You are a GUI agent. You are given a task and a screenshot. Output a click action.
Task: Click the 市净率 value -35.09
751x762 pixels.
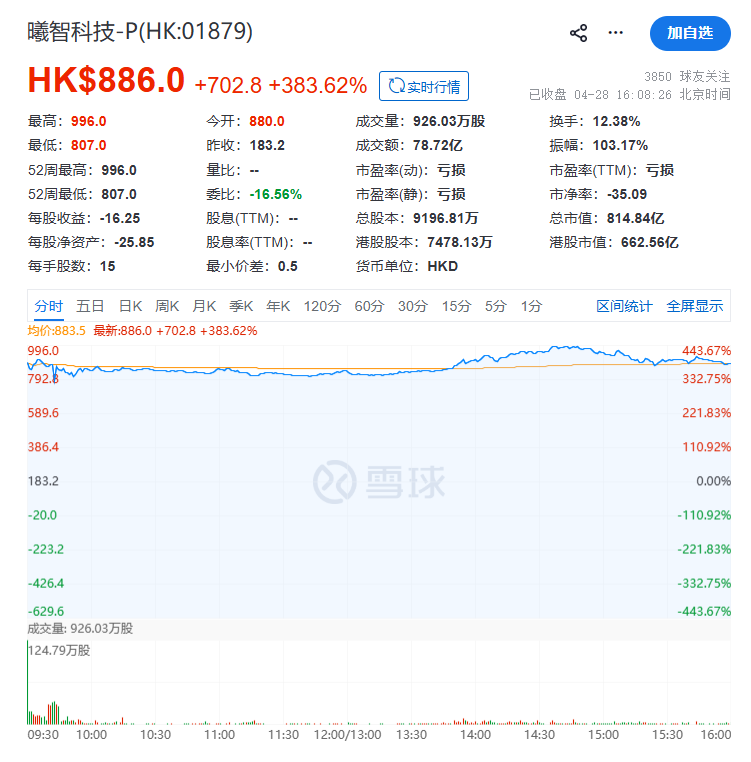pyautogui.click(x=627, y=194)
